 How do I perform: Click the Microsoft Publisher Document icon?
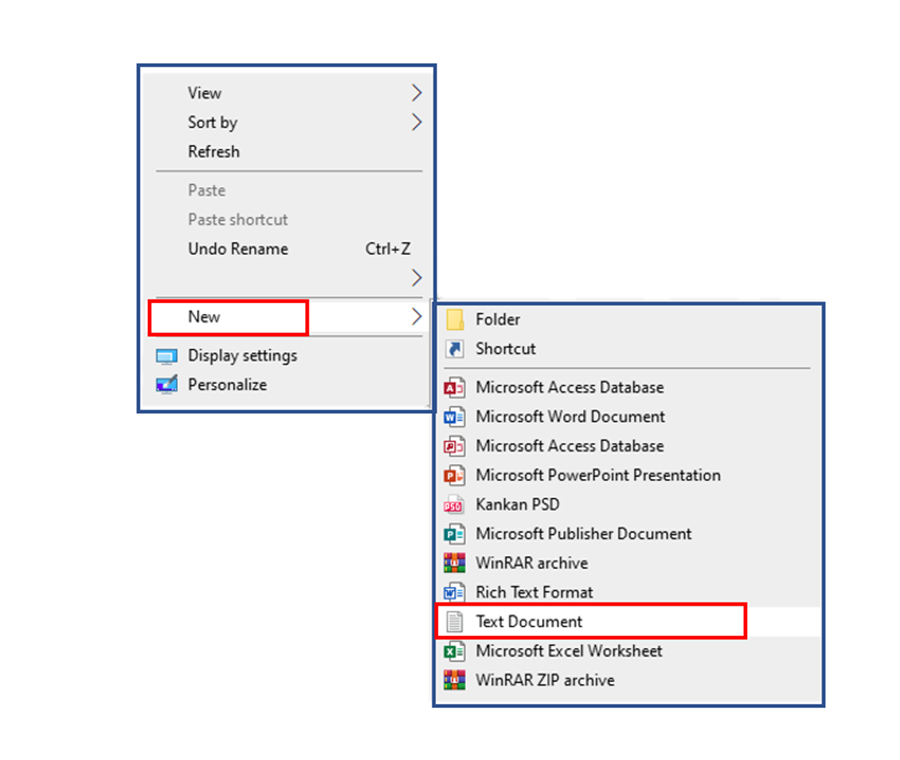pyautogui.click(x=454, y=534)
